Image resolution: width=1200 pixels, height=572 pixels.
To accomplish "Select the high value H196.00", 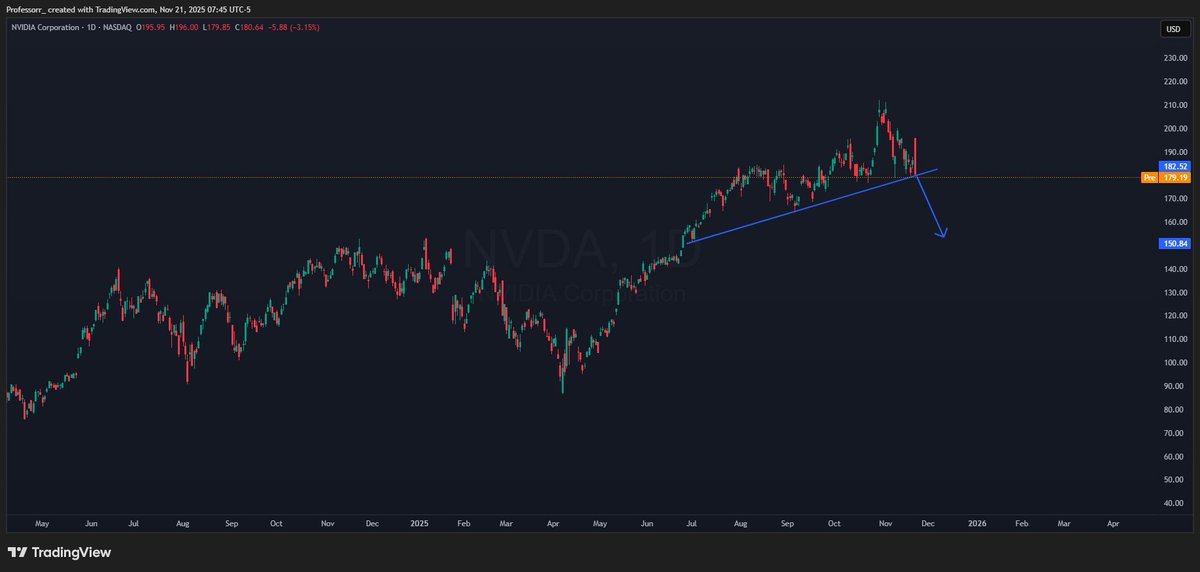I will click(x=183, y=27).
